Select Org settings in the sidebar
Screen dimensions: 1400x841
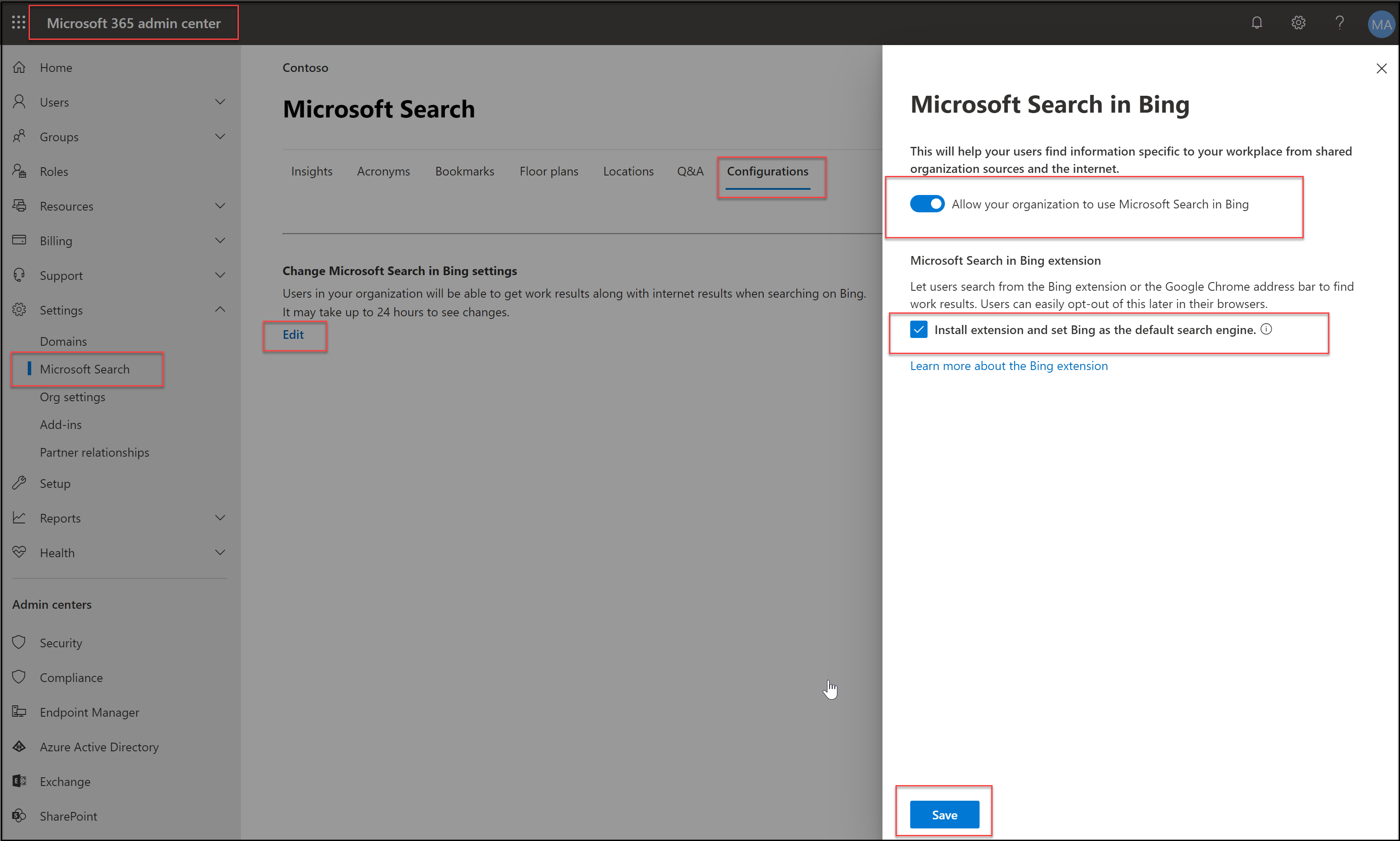[x=72, y=397]
